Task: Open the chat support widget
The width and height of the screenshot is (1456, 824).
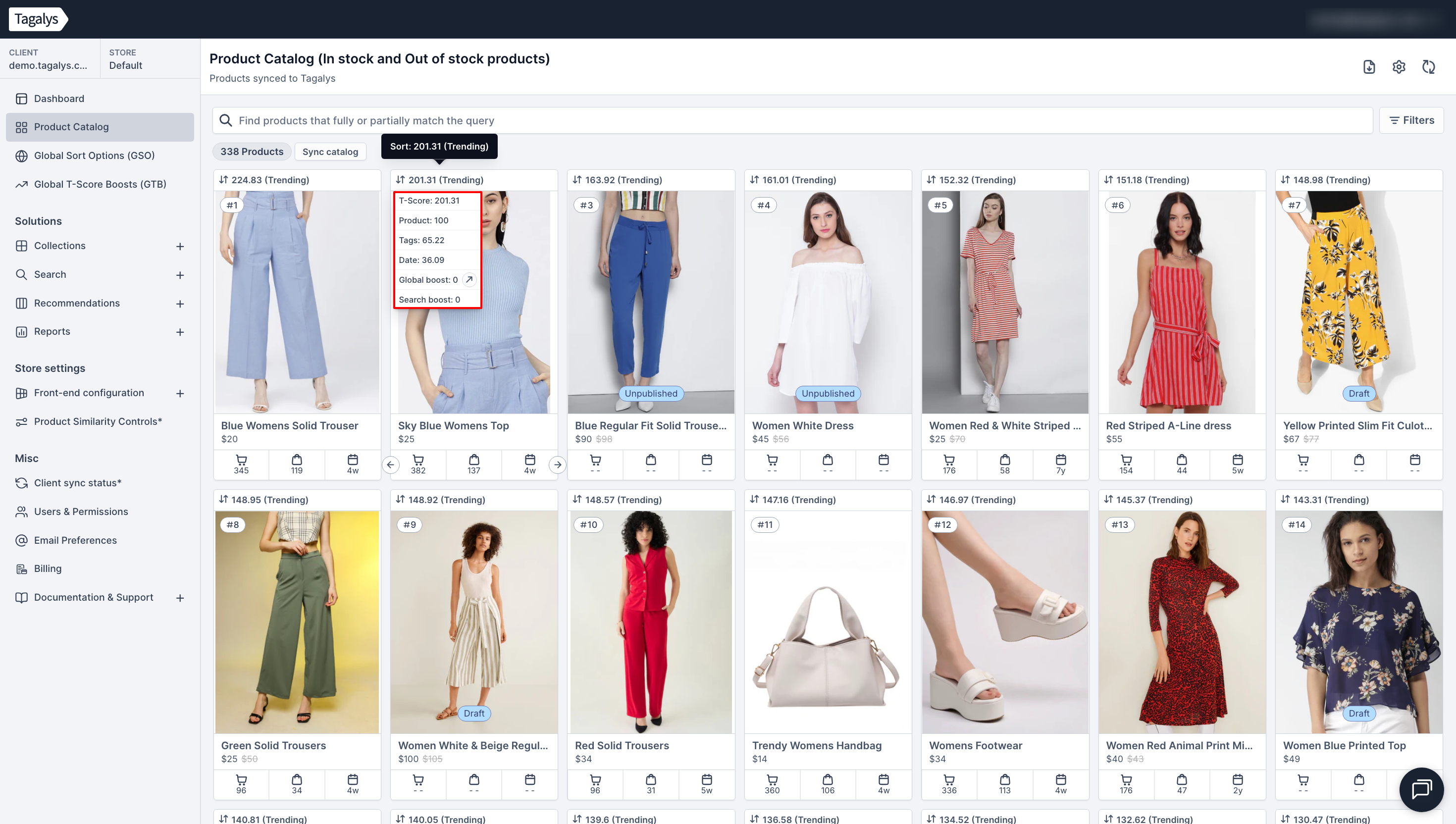Action: point(1421,789)
